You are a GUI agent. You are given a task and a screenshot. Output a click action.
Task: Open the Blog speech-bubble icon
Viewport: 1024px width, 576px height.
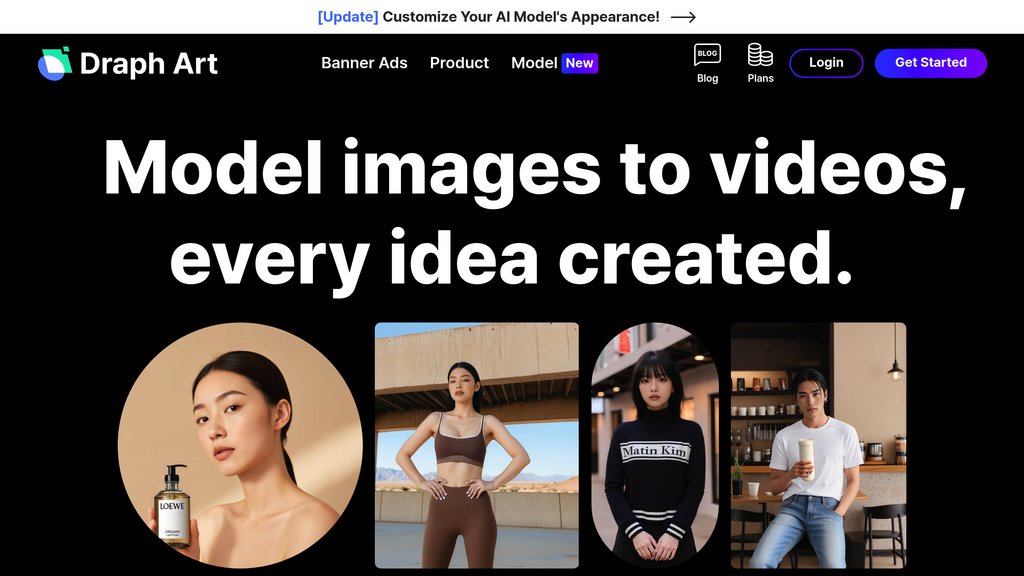pos(707,54)
